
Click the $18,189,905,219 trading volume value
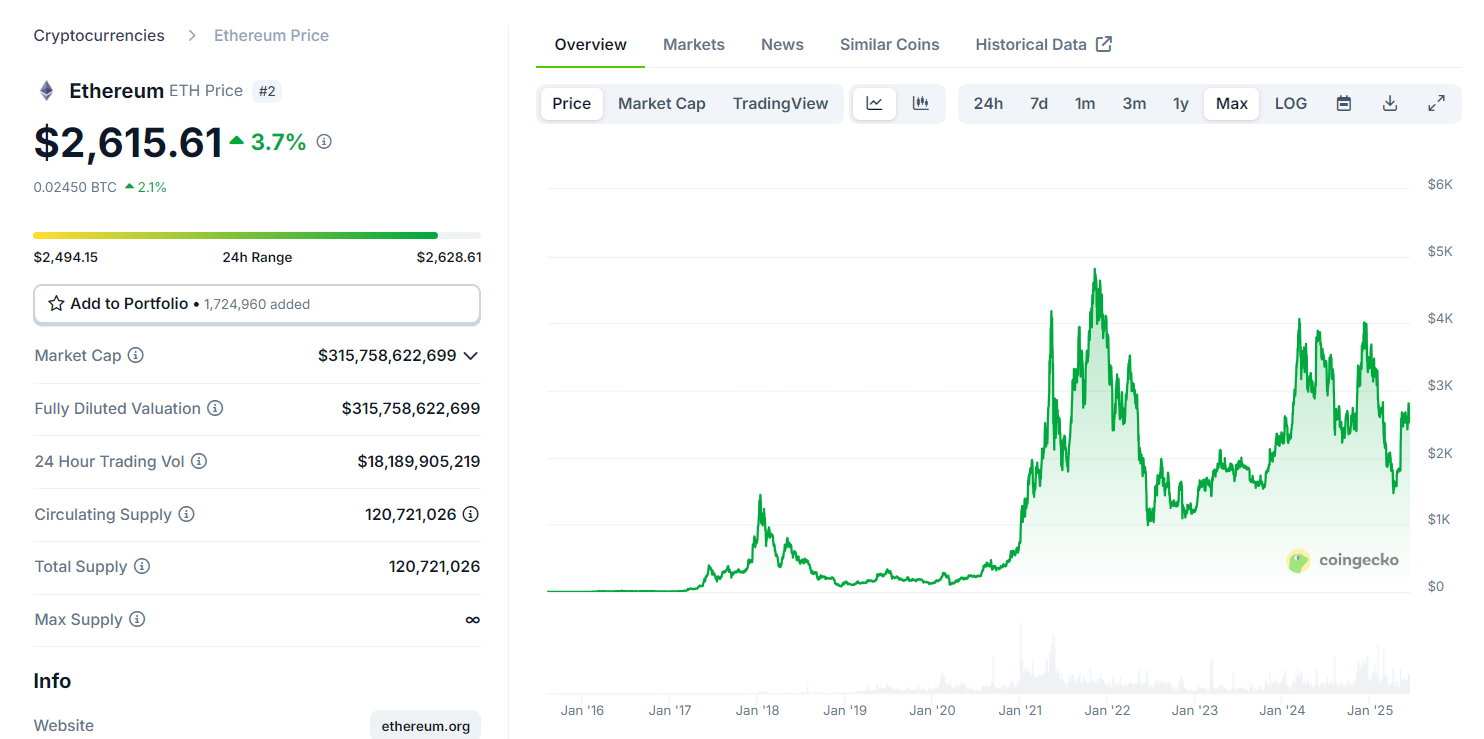click(x=419, y=461)
